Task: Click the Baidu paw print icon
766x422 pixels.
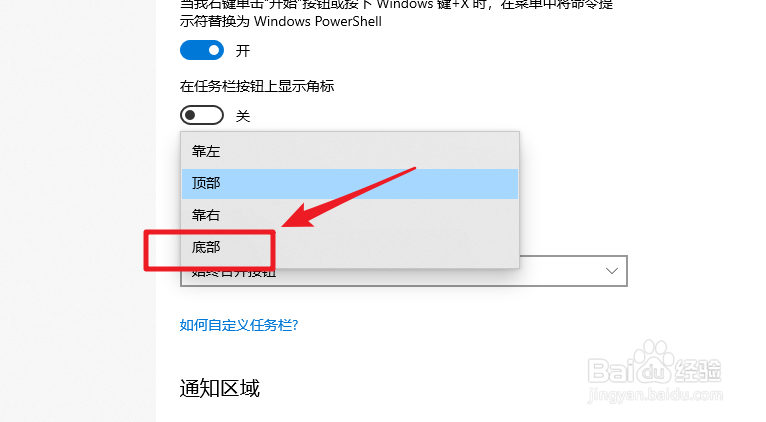Action: [x=653, y=360]
